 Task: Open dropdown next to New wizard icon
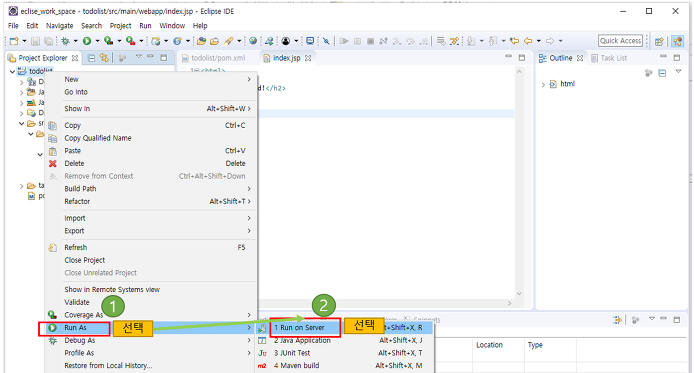(x=24, y=41)
